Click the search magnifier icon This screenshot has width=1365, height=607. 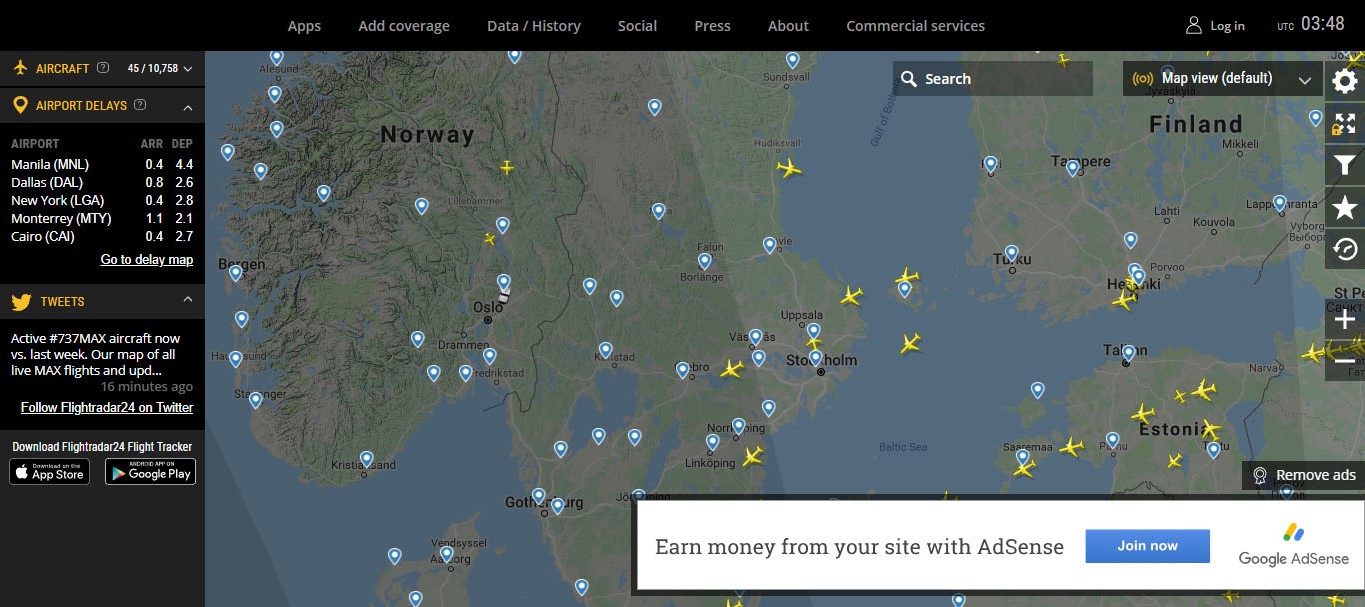[908, 79]
